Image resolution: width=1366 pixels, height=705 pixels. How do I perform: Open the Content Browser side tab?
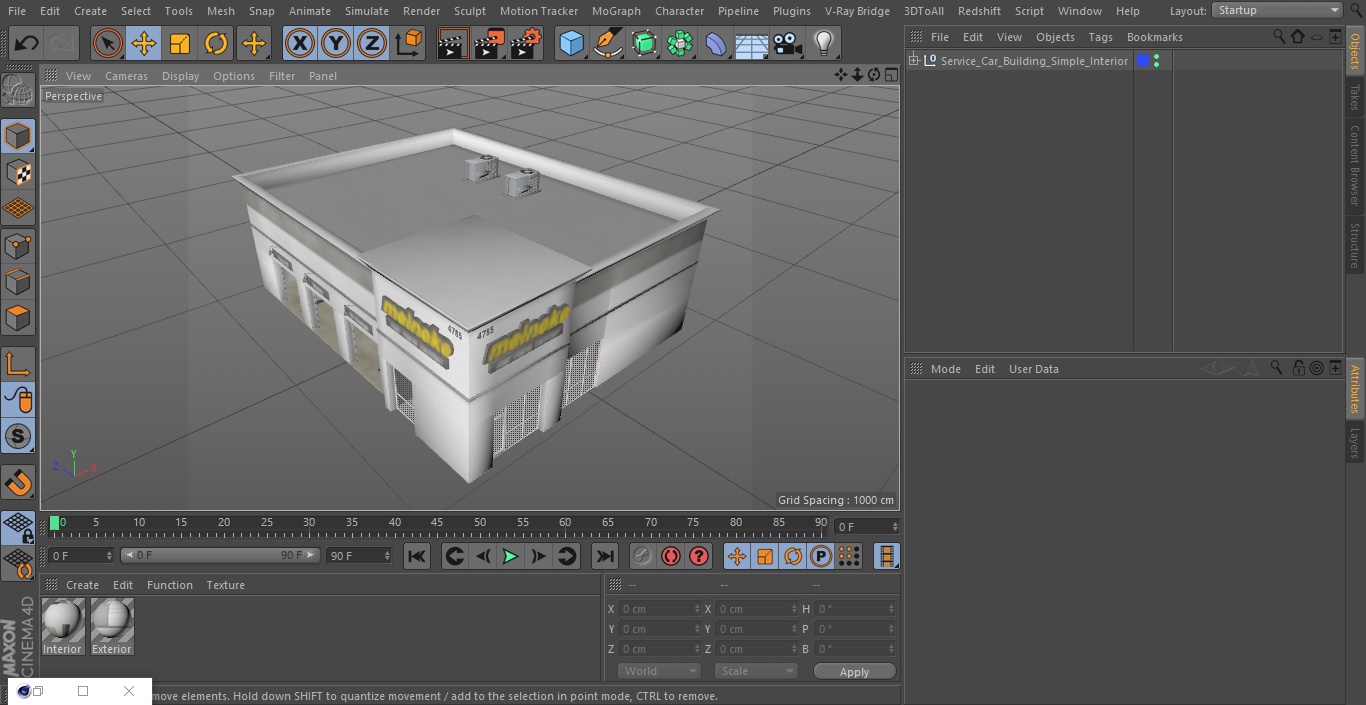pos(1355,165)
